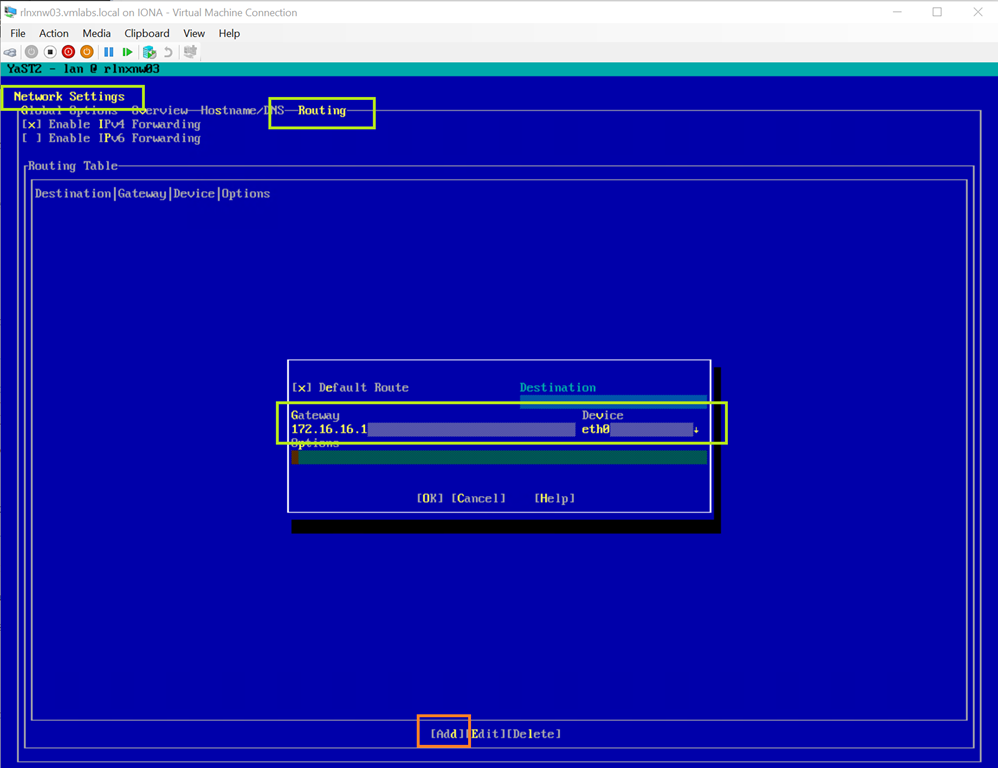Pause the virtual machine
Screen dimensions: 998x768
109,52
